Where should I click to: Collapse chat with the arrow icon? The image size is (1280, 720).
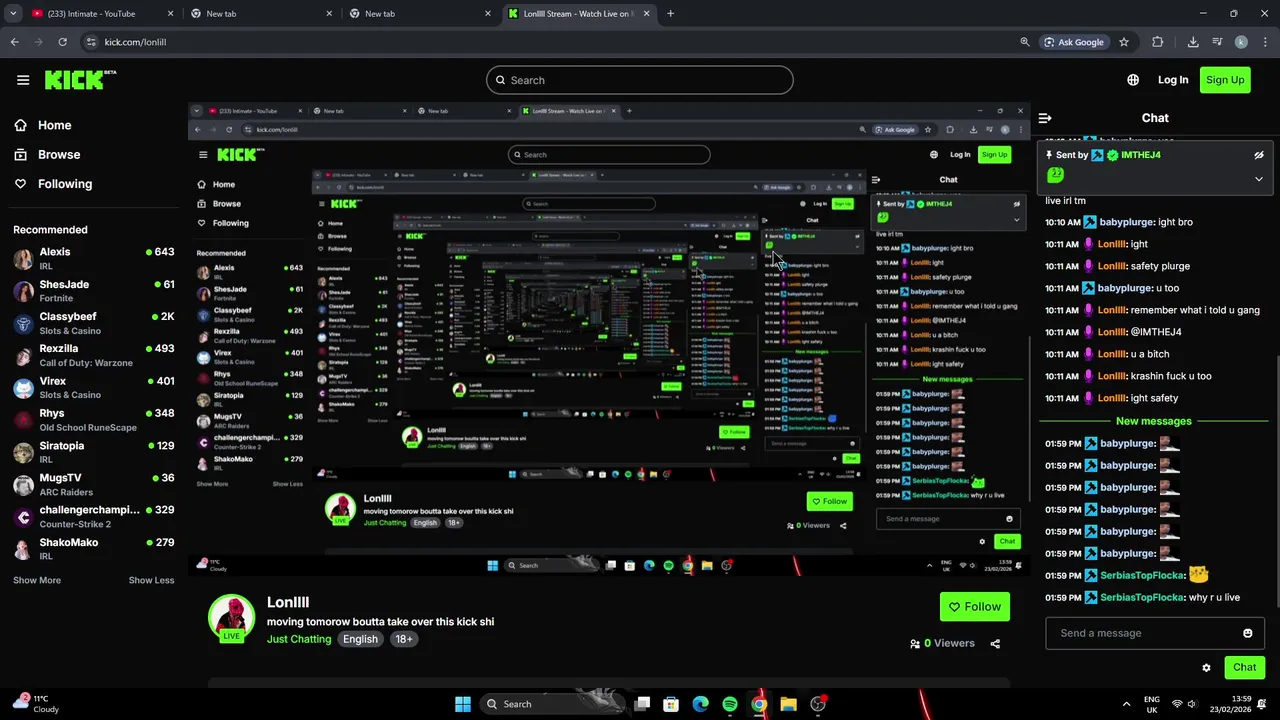pos(1045,118)
